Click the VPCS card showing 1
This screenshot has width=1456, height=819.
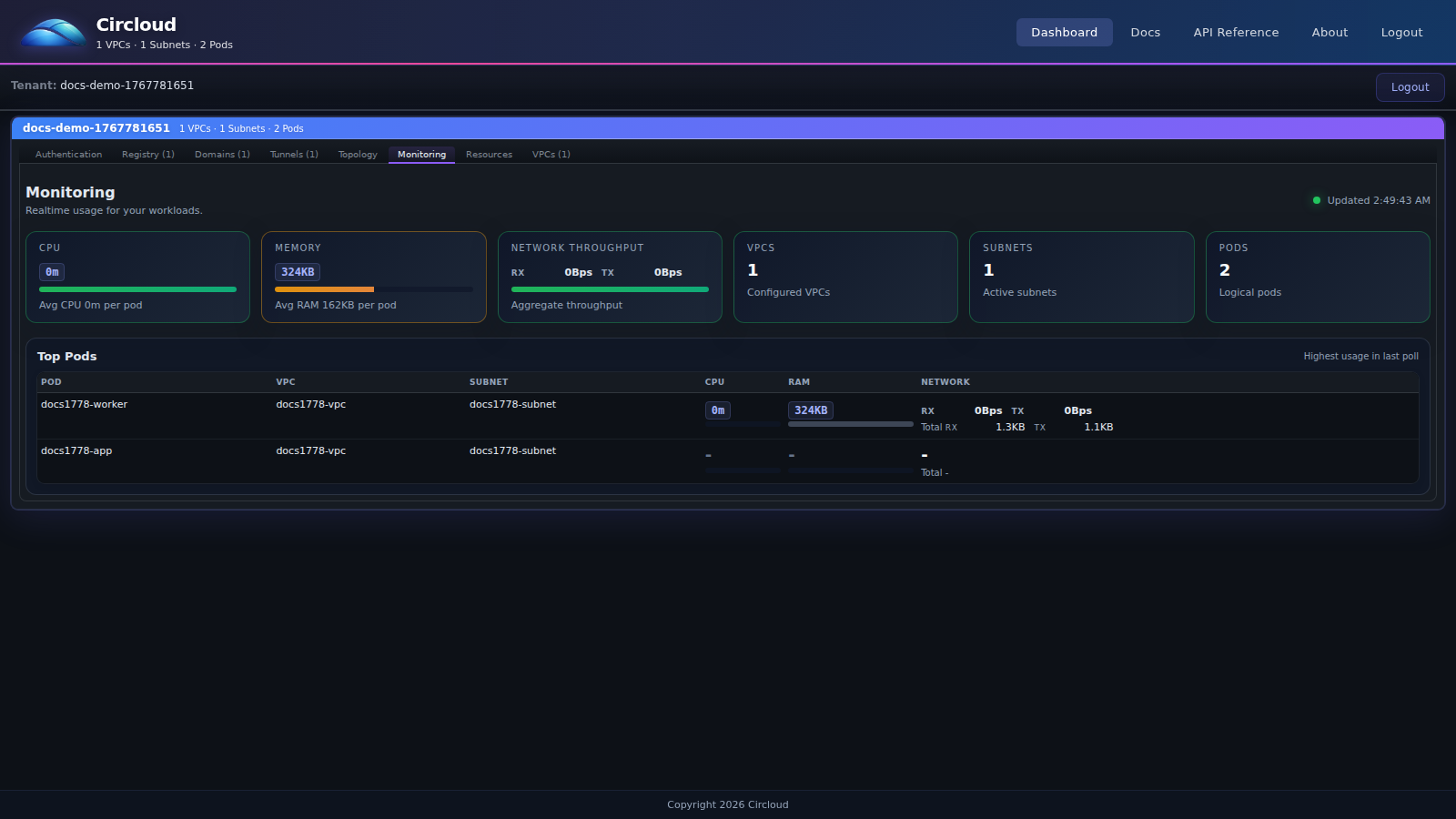click(845, 277)
